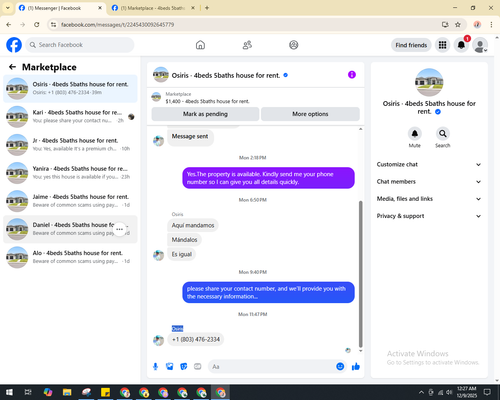
Task: Open the Menu grid icon
Action: pos(442,45)
